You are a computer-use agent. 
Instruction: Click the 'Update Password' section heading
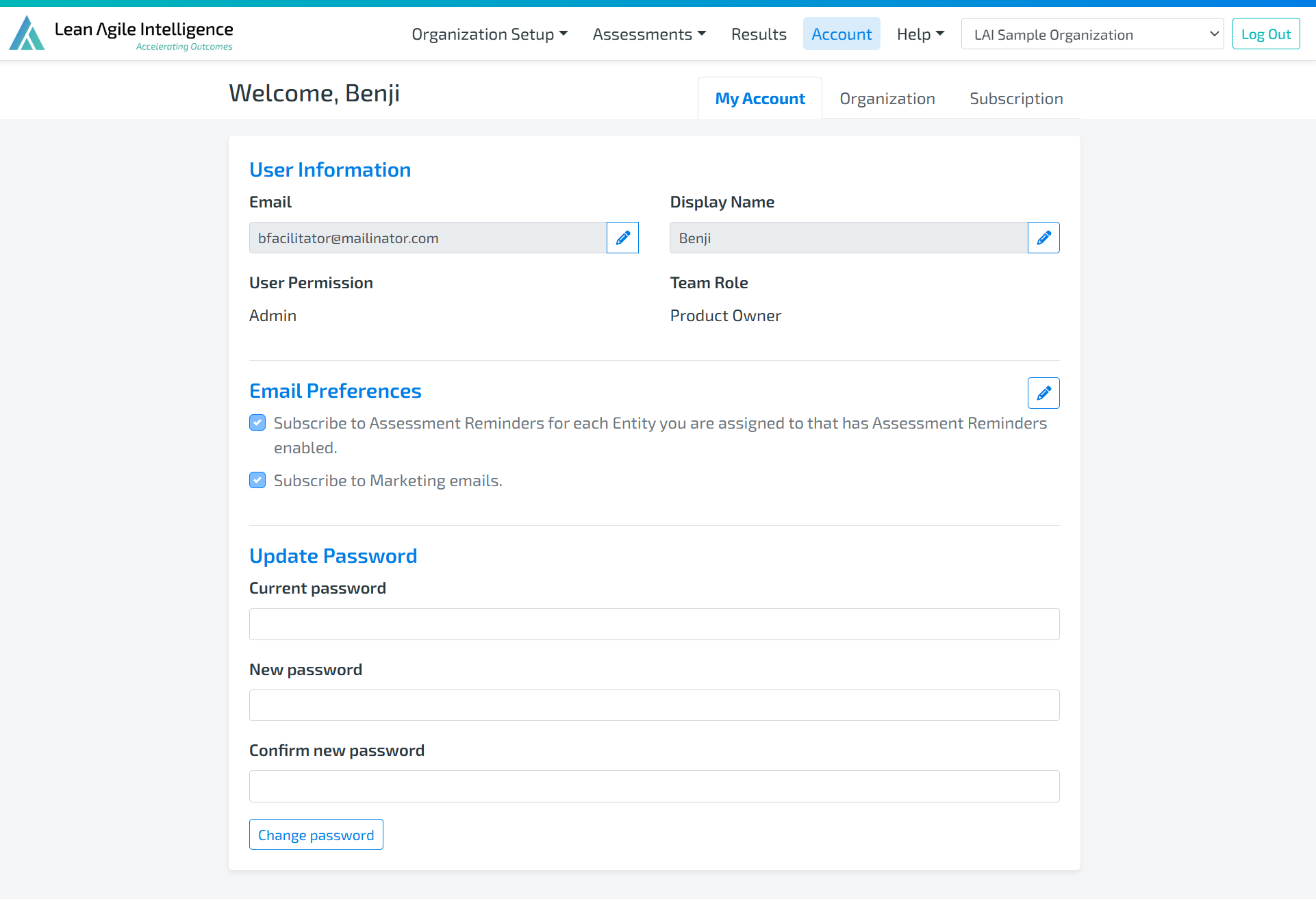tap(333, 556)
